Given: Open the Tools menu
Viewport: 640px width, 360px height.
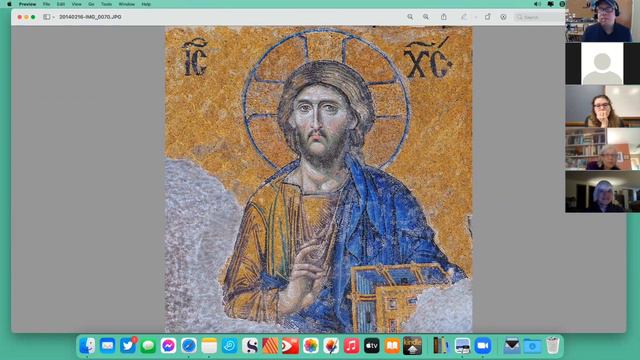Looking at the screenshot, I should click(107, 4).
